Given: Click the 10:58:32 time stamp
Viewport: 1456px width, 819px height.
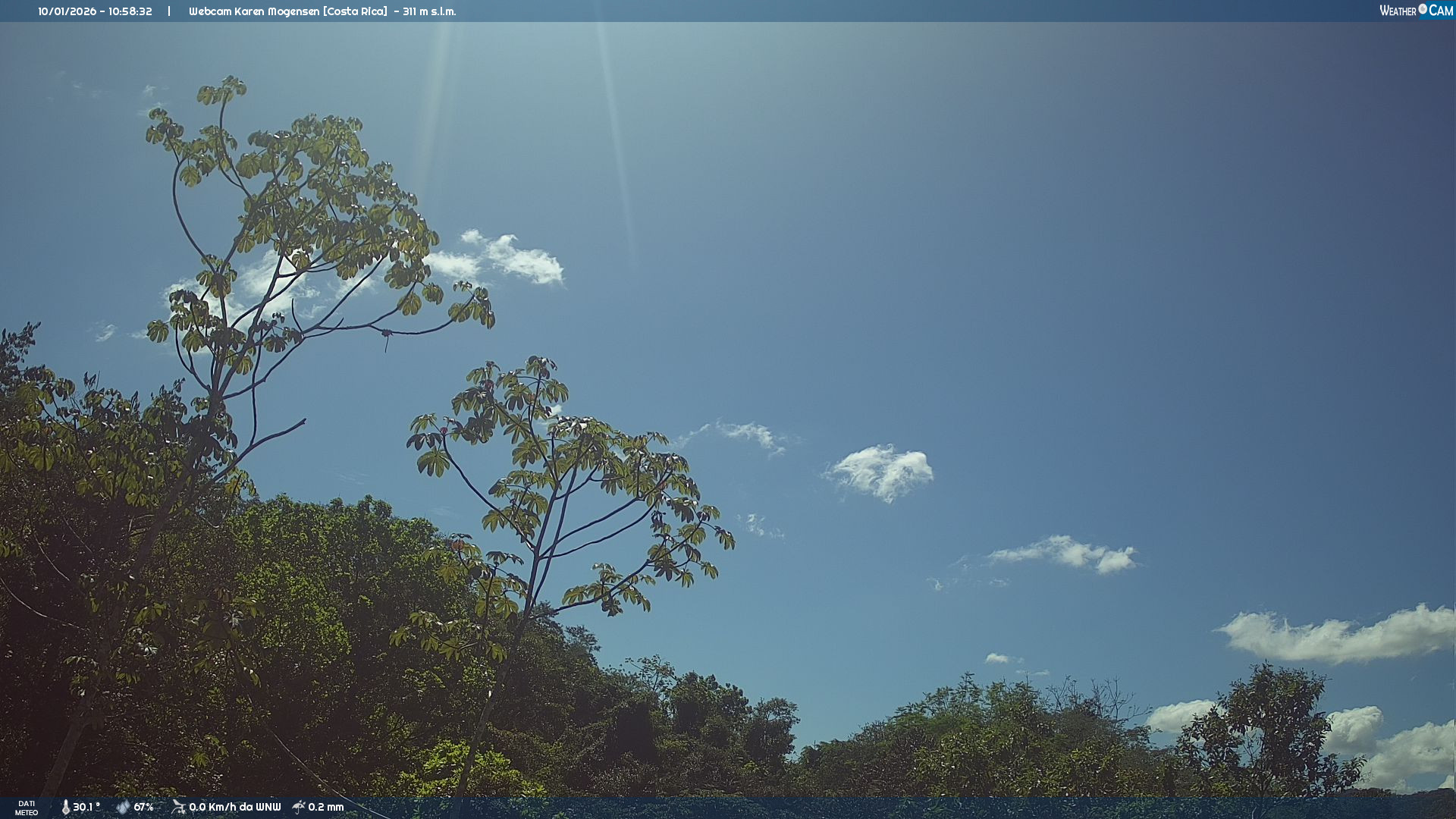Looking at the screenshot, I should [x=130, y=11].
